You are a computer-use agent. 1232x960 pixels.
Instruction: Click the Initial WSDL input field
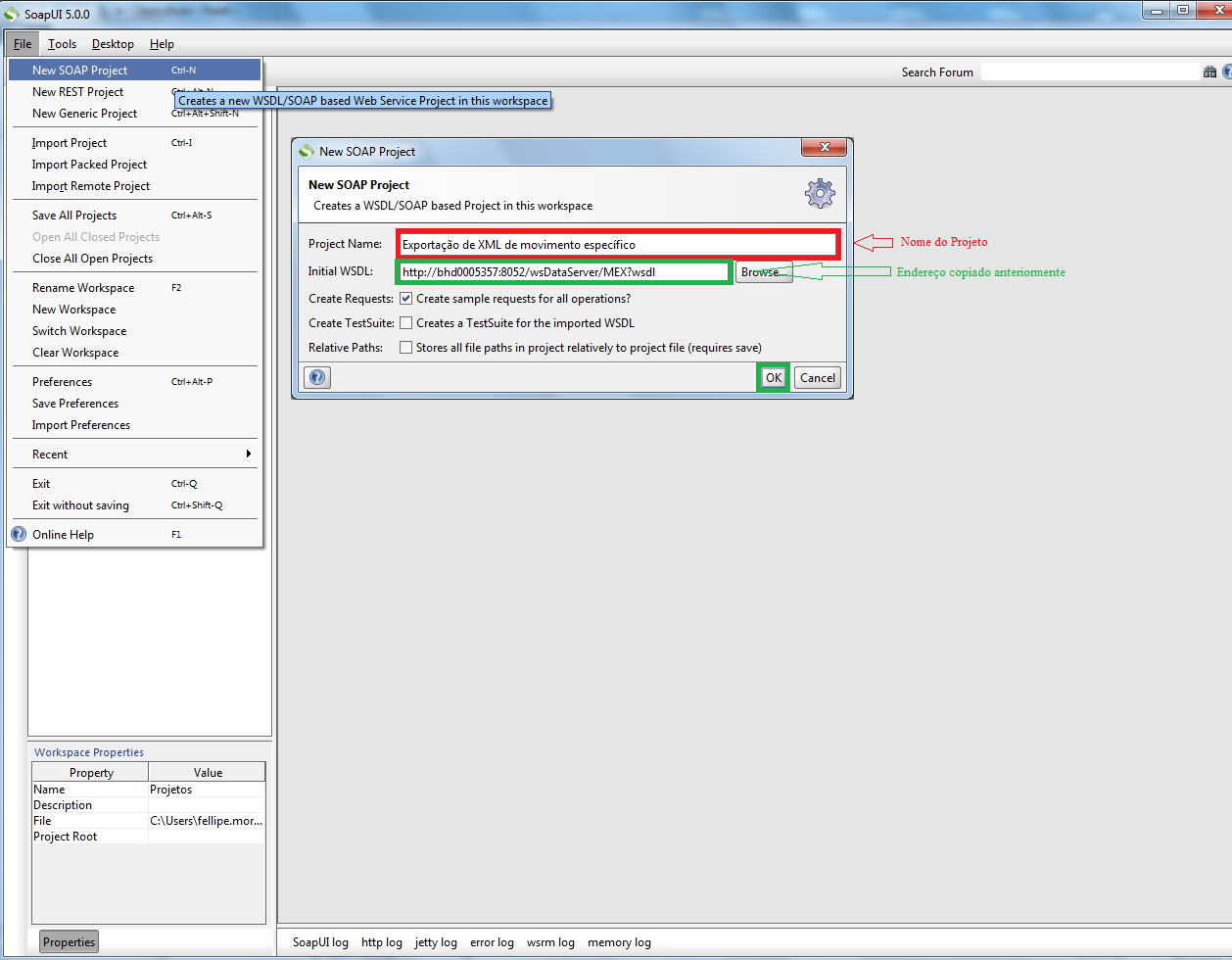564,272
